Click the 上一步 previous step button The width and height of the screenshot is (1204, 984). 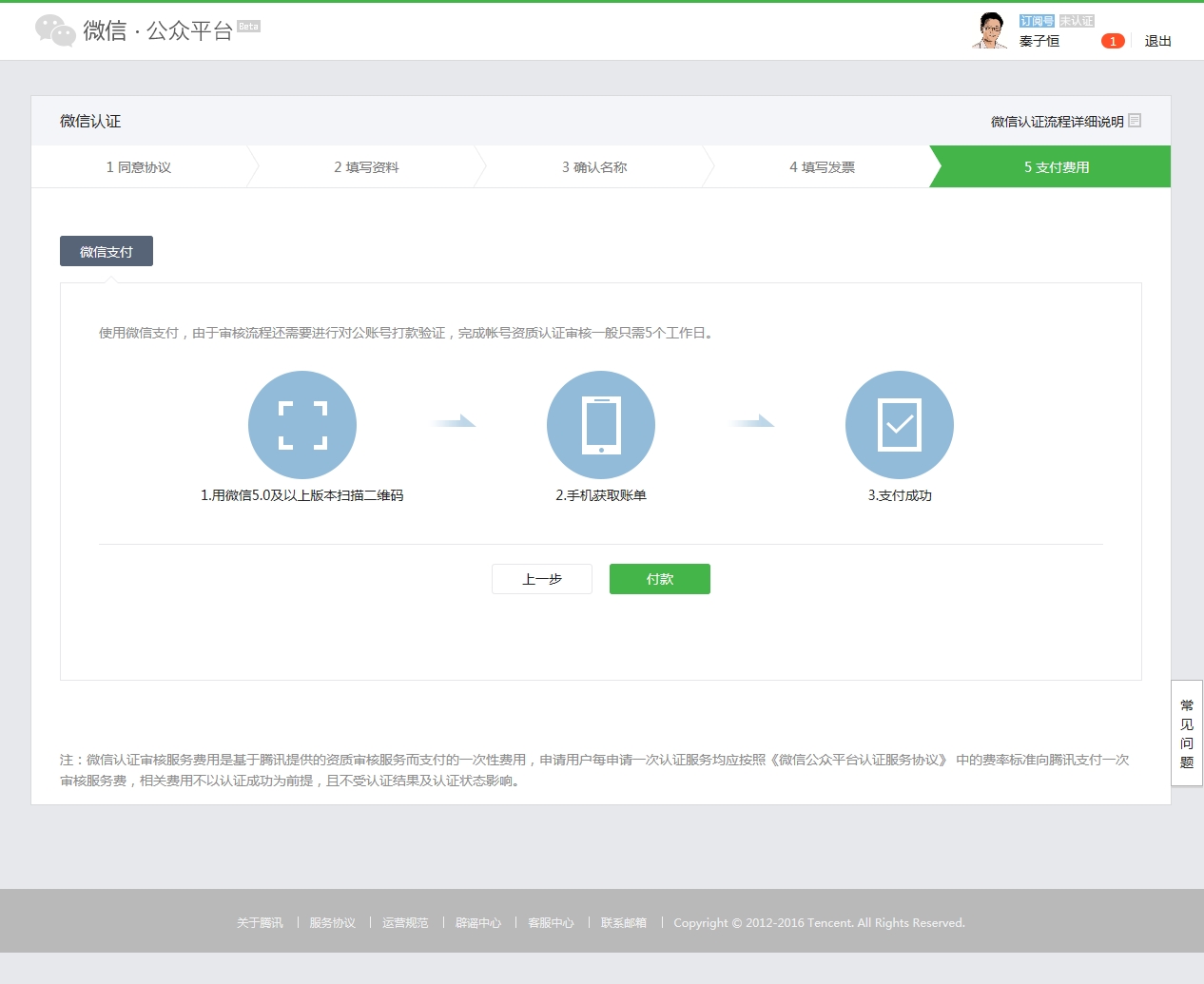pyautogui.click(x=541, y=578)
